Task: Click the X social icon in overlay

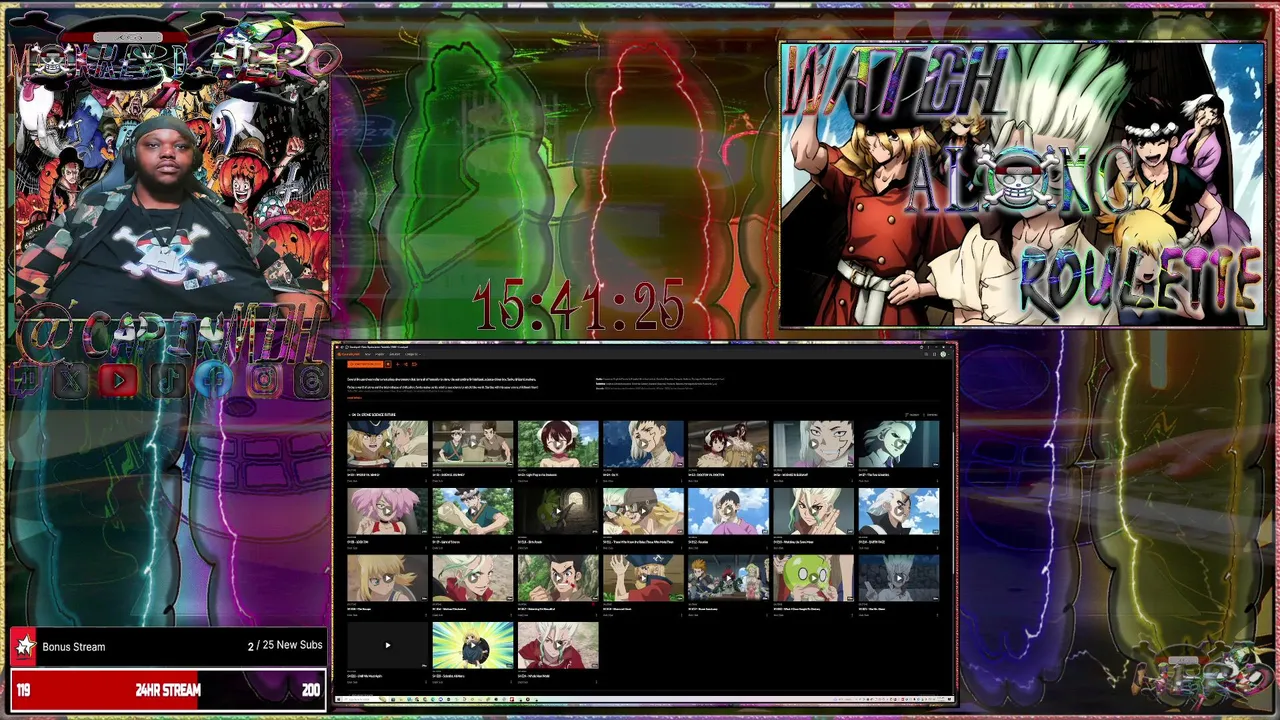Action: (72, 381)
